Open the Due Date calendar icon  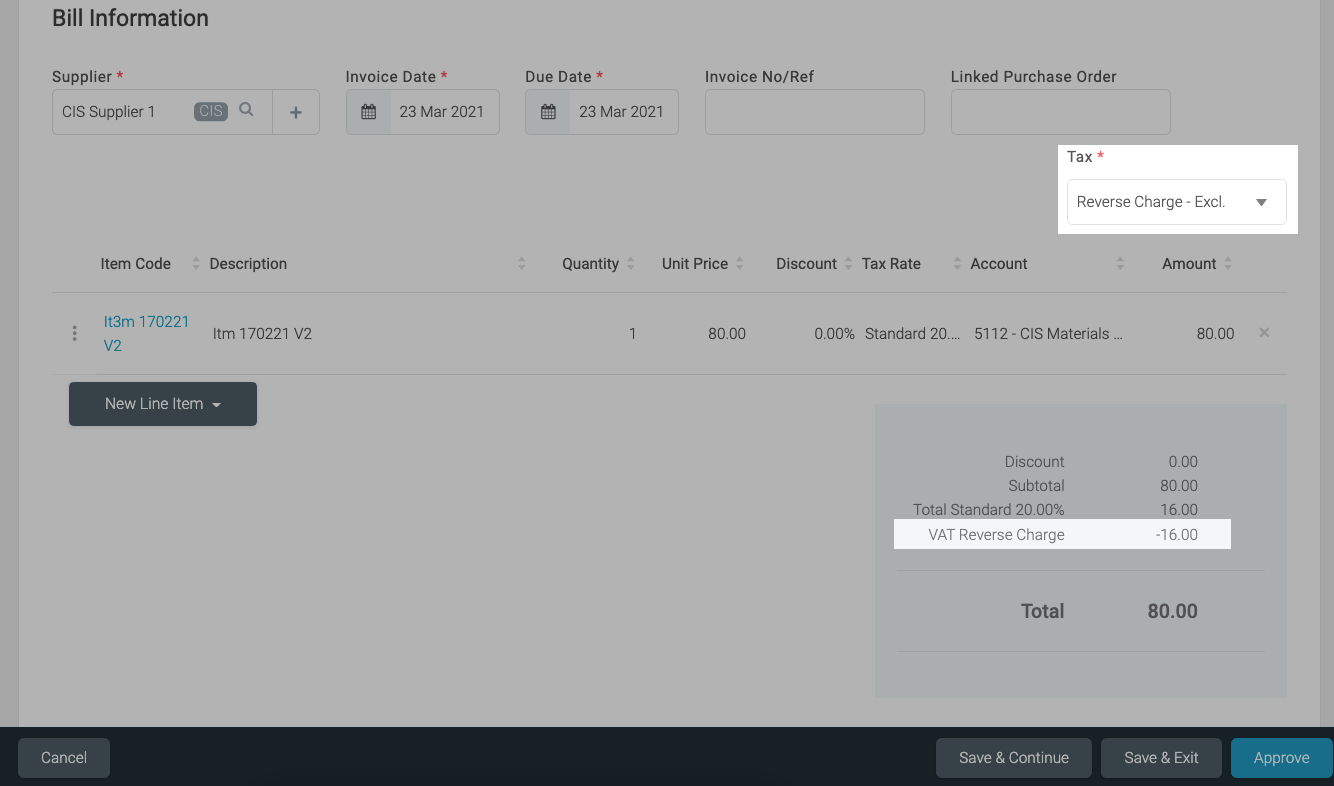(547, 111)
